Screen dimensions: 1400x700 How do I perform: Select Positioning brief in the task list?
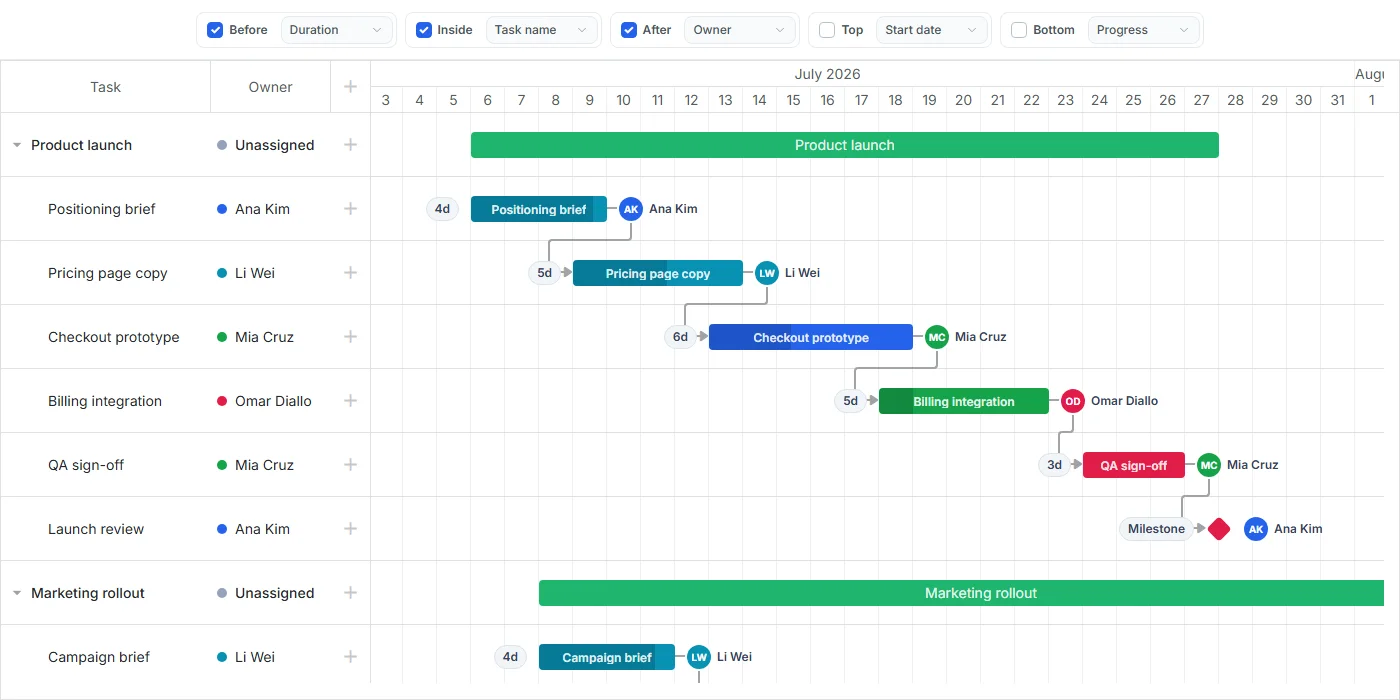tap(102, 209)
